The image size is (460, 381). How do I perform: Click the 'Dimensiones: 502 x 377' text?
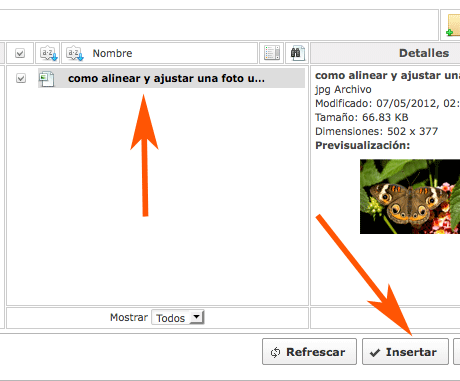coord(376,131)
